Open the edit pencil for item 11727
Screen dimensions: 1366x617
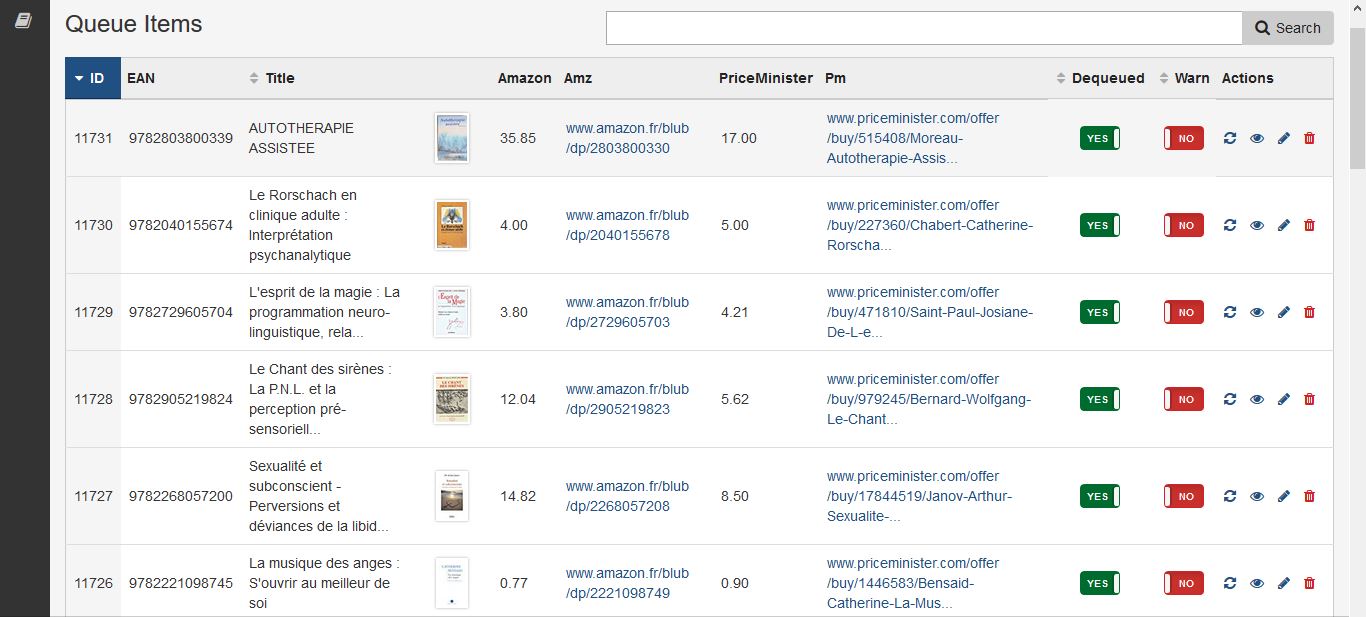(1284, 496)
